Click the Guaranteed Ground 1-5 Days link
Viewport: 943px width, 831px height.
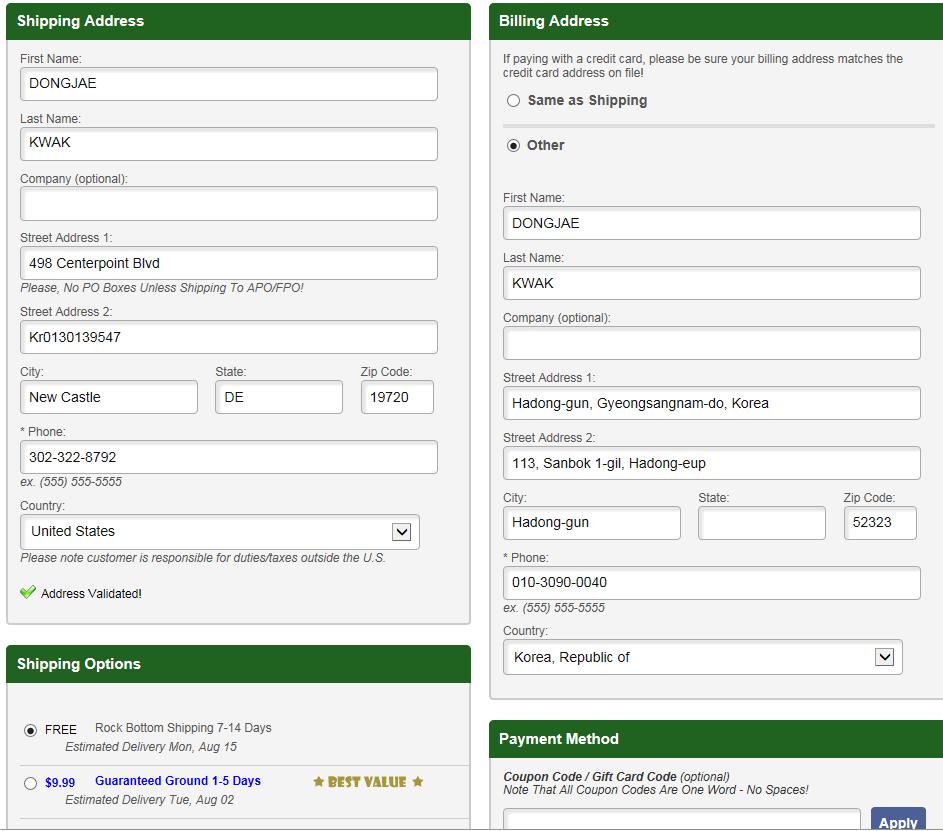(x=177, y=781)
